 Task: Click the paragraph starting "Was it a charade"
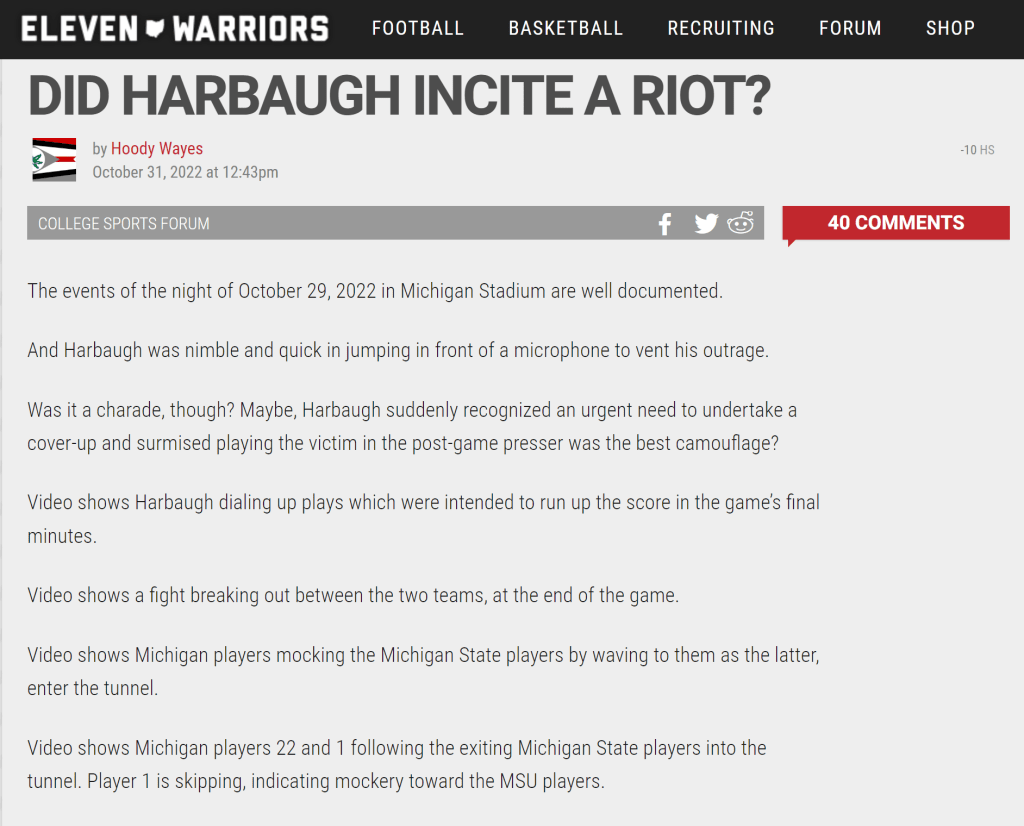tap(412, 426)
